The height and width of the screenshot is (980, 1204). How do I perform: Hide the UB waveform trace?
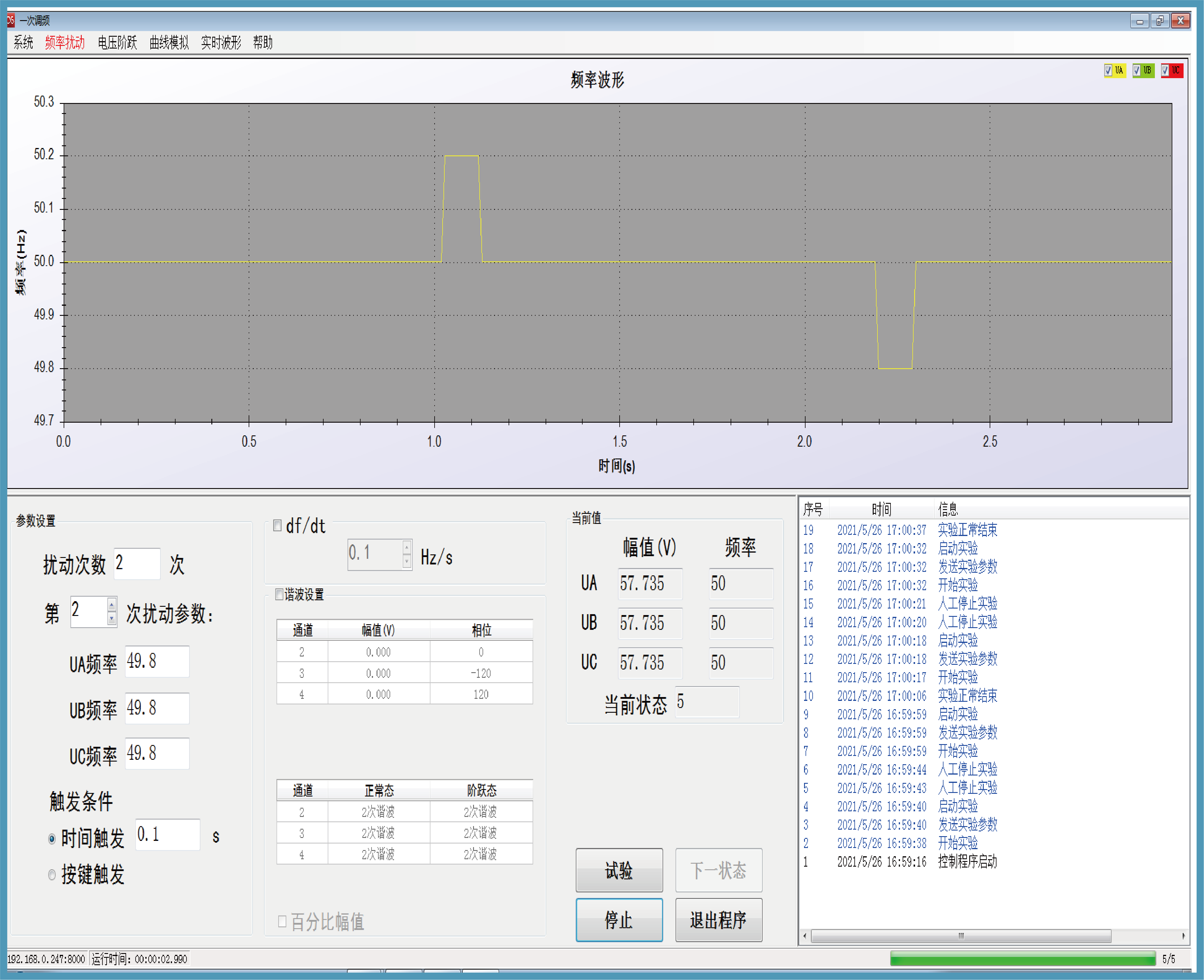[x=1136, y=70]
